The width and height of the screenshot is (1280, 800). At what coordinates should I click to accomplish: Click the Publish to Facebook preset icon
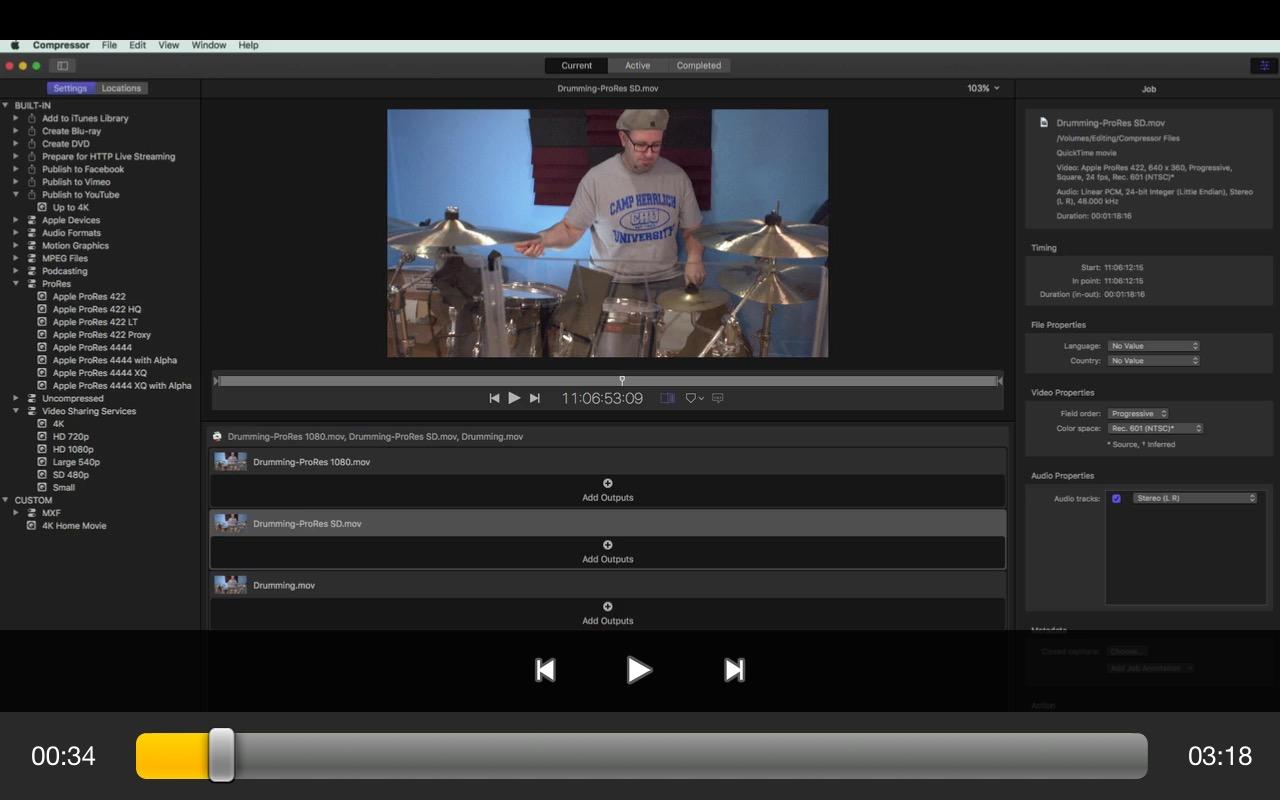pyautogui.click(x=31, y=169)
